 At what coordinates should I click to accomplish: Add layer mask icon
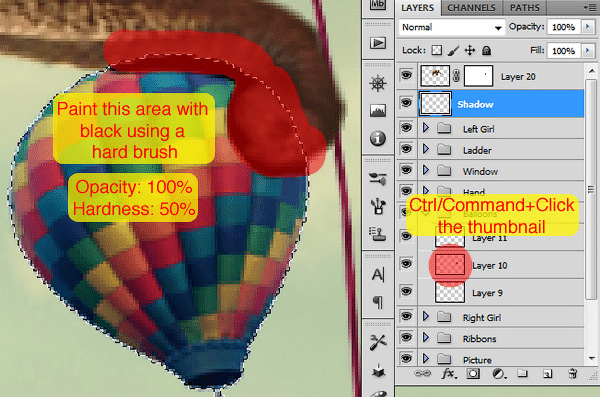pyautogui.click(x=473, y=373)
